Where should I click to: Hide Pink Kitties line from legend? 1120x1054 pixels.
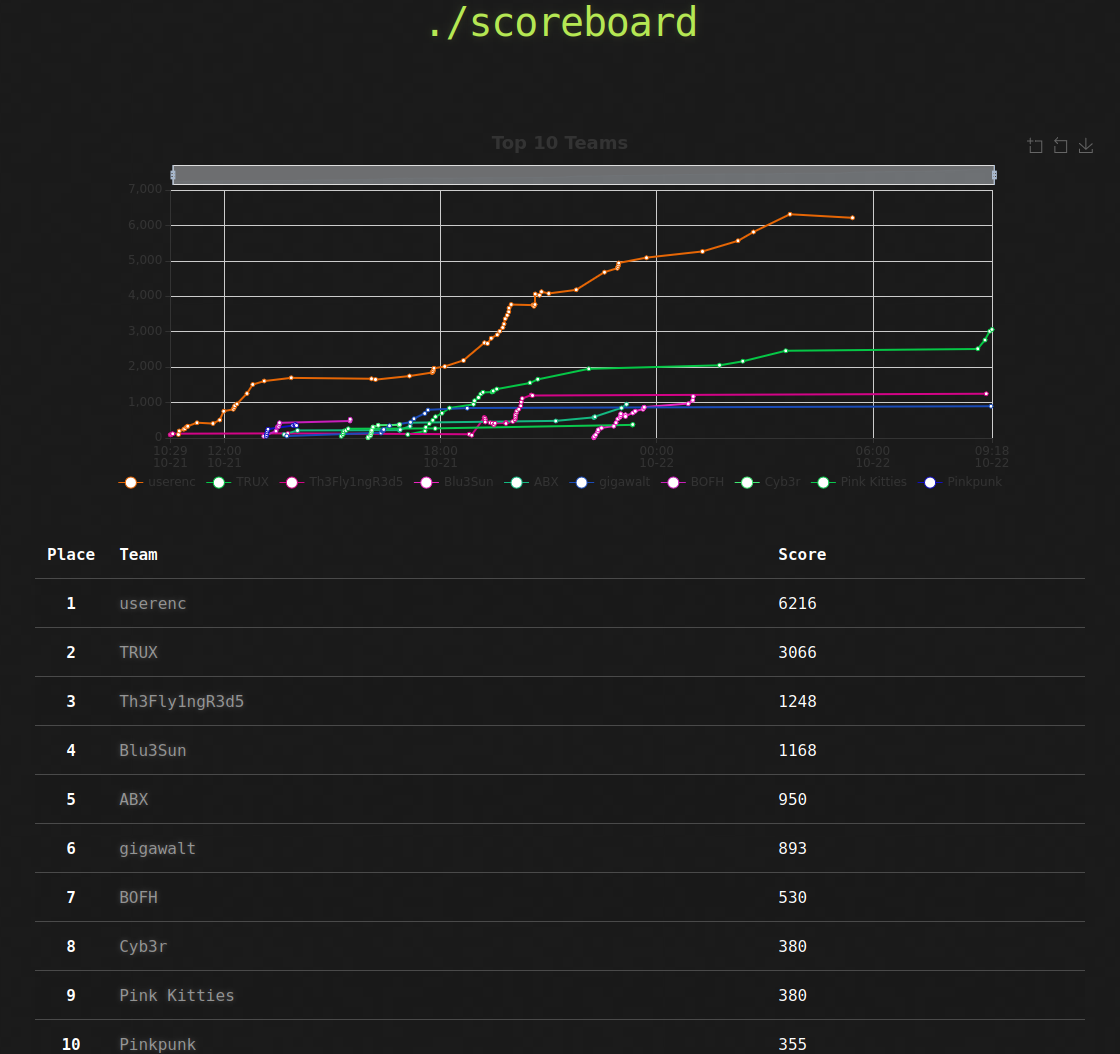[x=862, y=482]
